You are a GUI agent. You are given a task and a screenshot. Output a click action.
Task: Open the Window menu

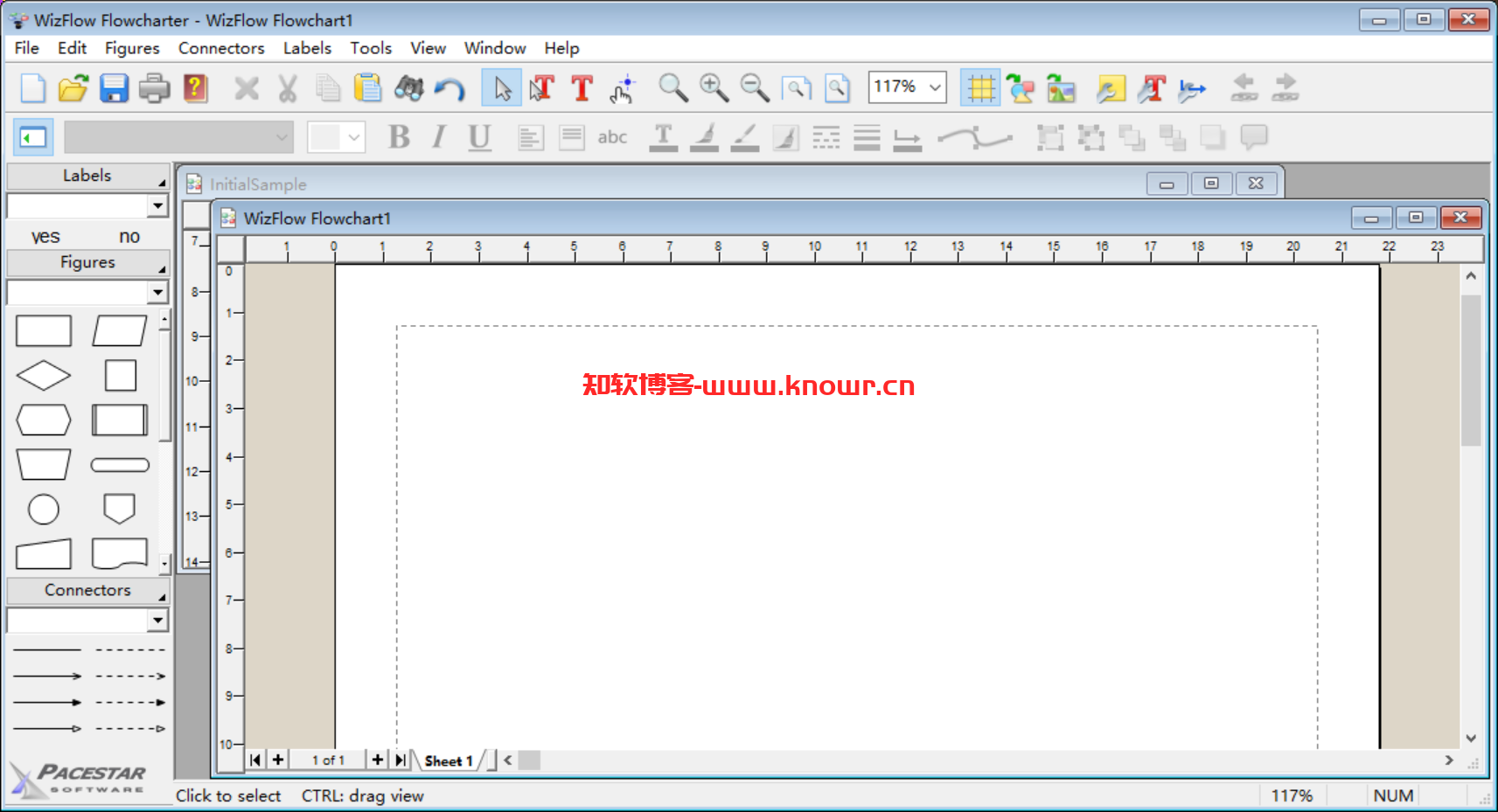[x=495, y=48]
